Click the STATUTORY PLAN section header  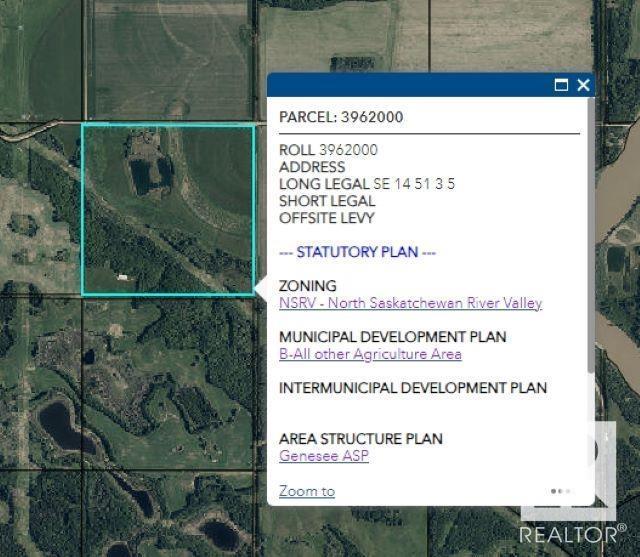click(357, 252)
